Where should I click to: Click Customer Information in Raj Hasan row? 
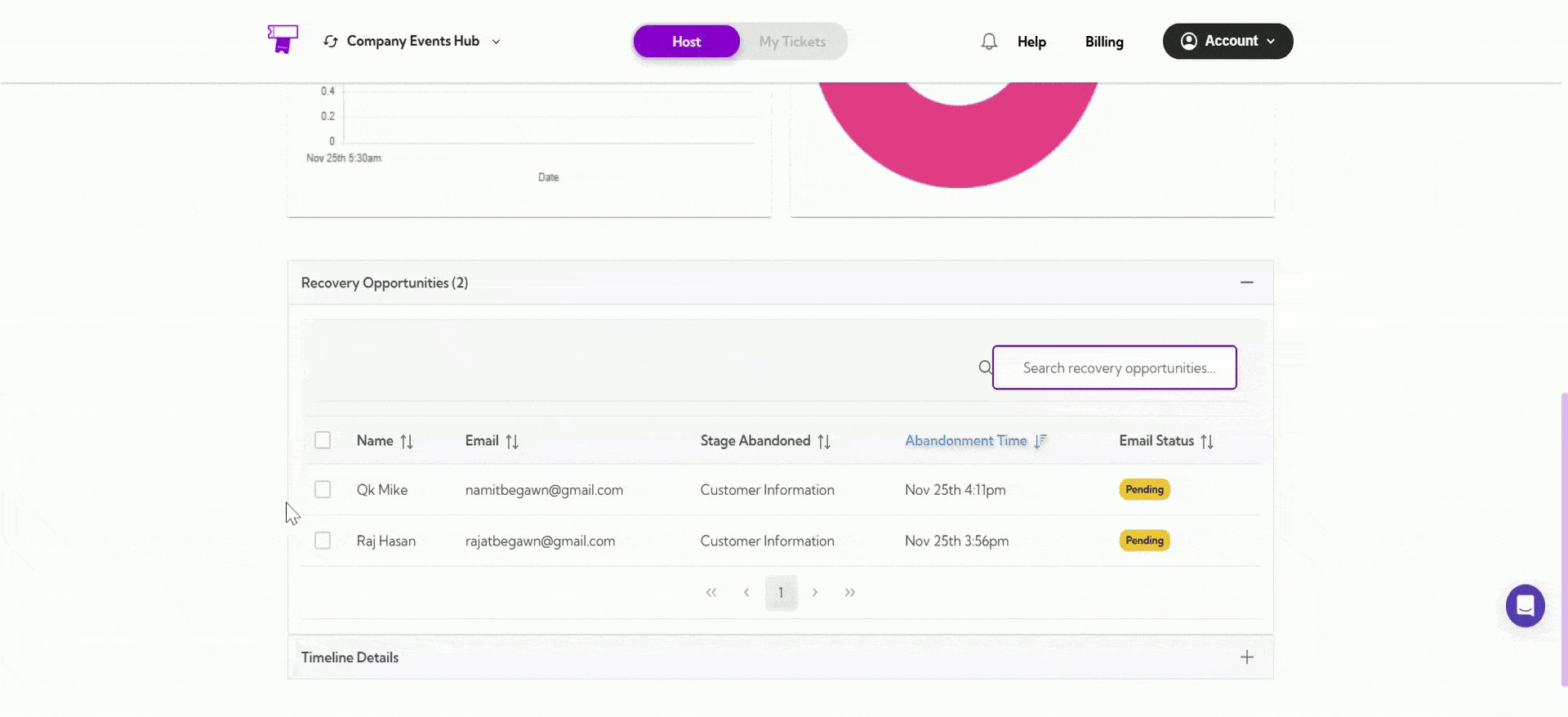(768, 541)
